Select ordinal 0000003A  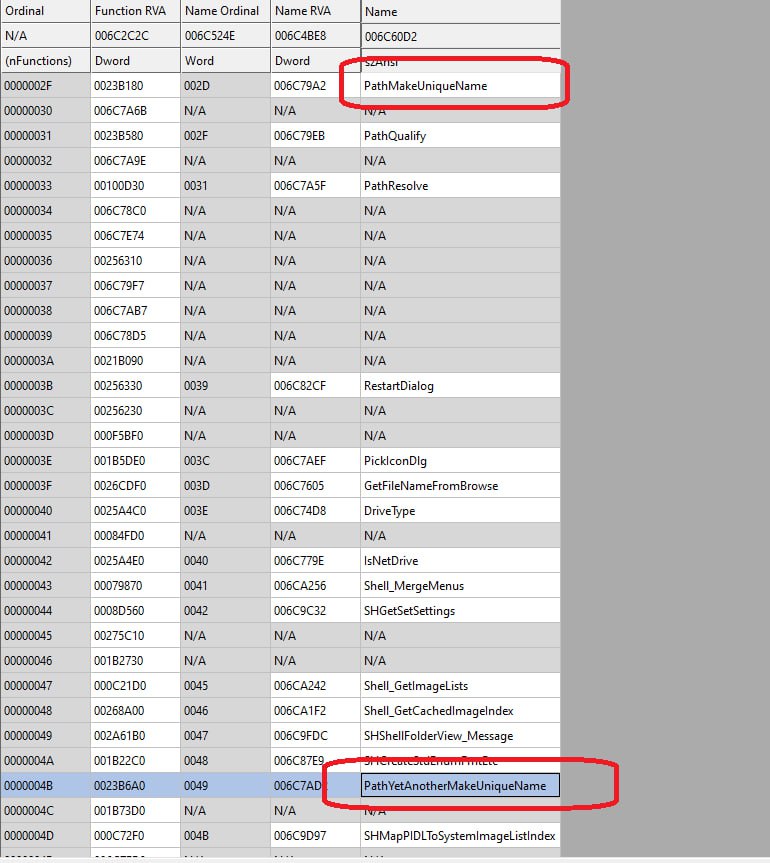coord(45,361)
